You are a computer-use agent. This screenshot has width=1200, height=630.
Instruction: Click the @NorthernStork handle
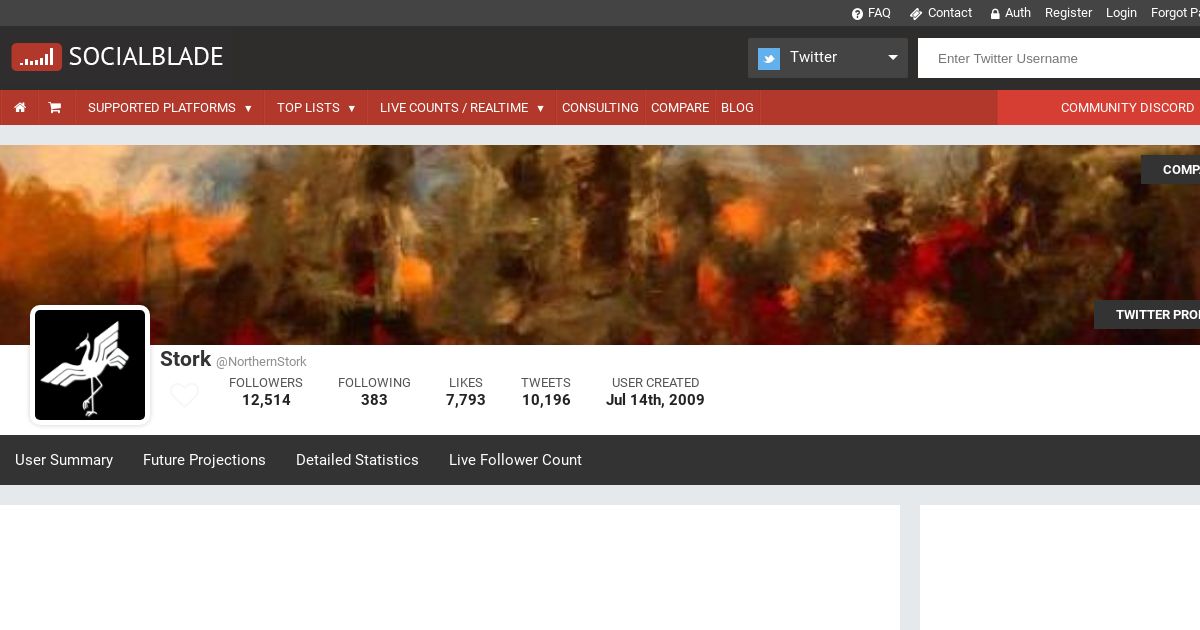(x=261, y=362)
